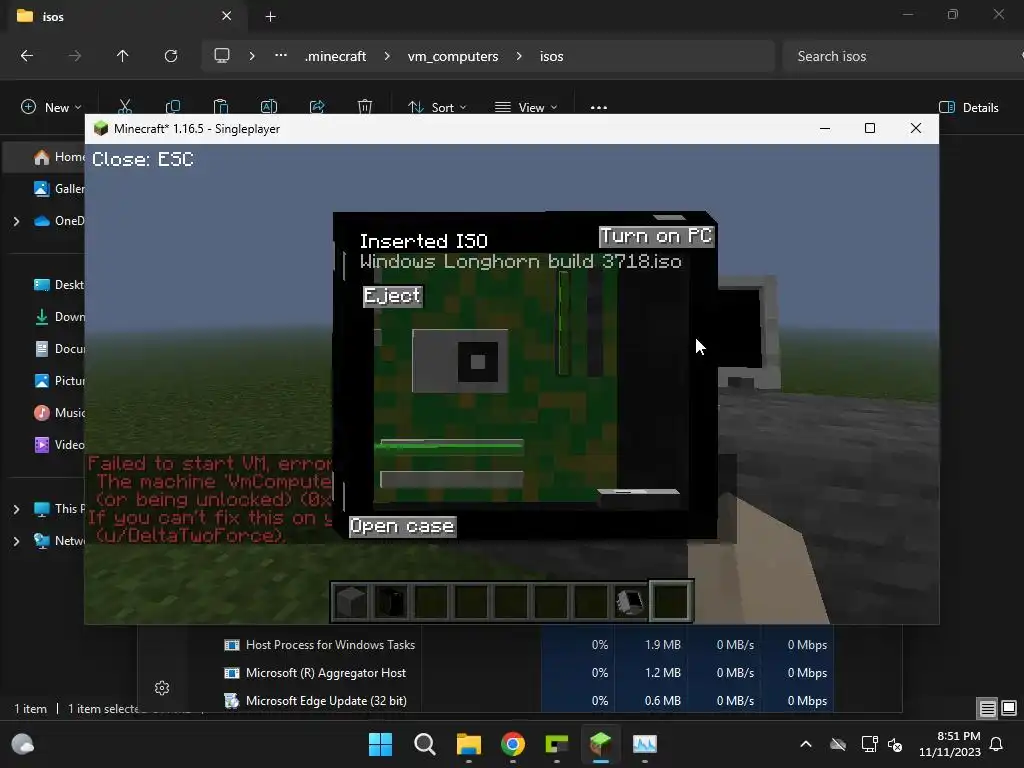Open the weather widget on taskbar
This screenshot has width=1024, height=768.
(23, 744)
